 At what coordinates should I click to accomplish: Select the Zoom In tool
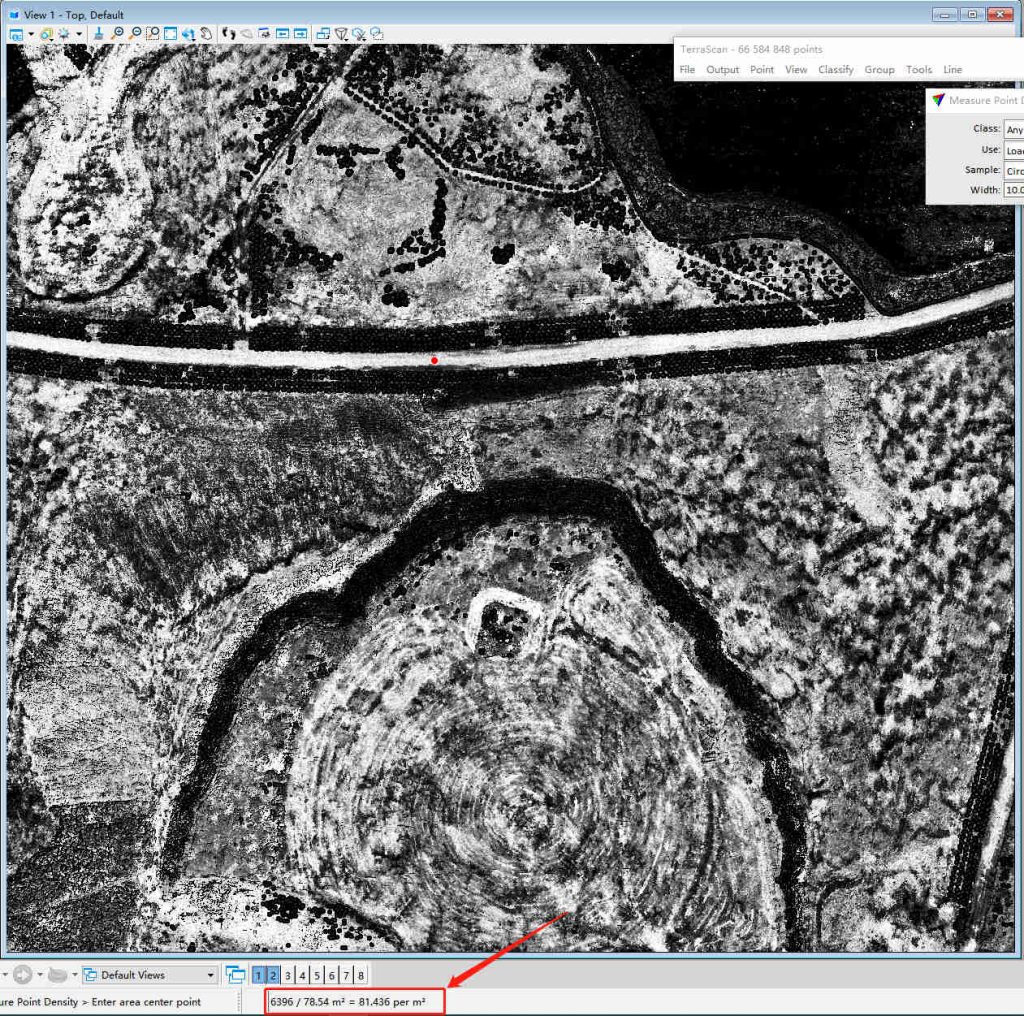point(117,33)
